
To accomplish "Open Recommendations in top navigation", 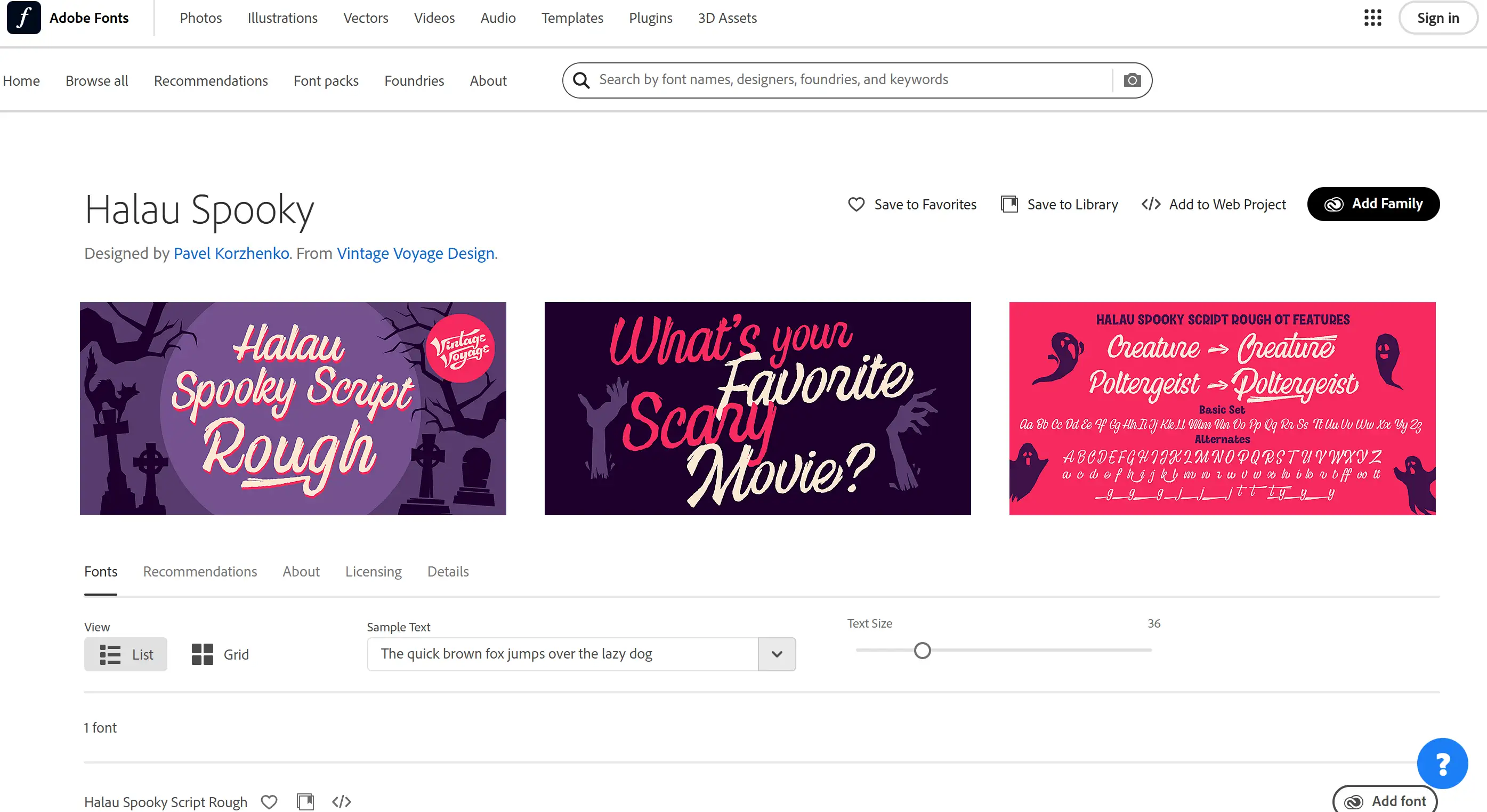I will (x=211, y=81).
